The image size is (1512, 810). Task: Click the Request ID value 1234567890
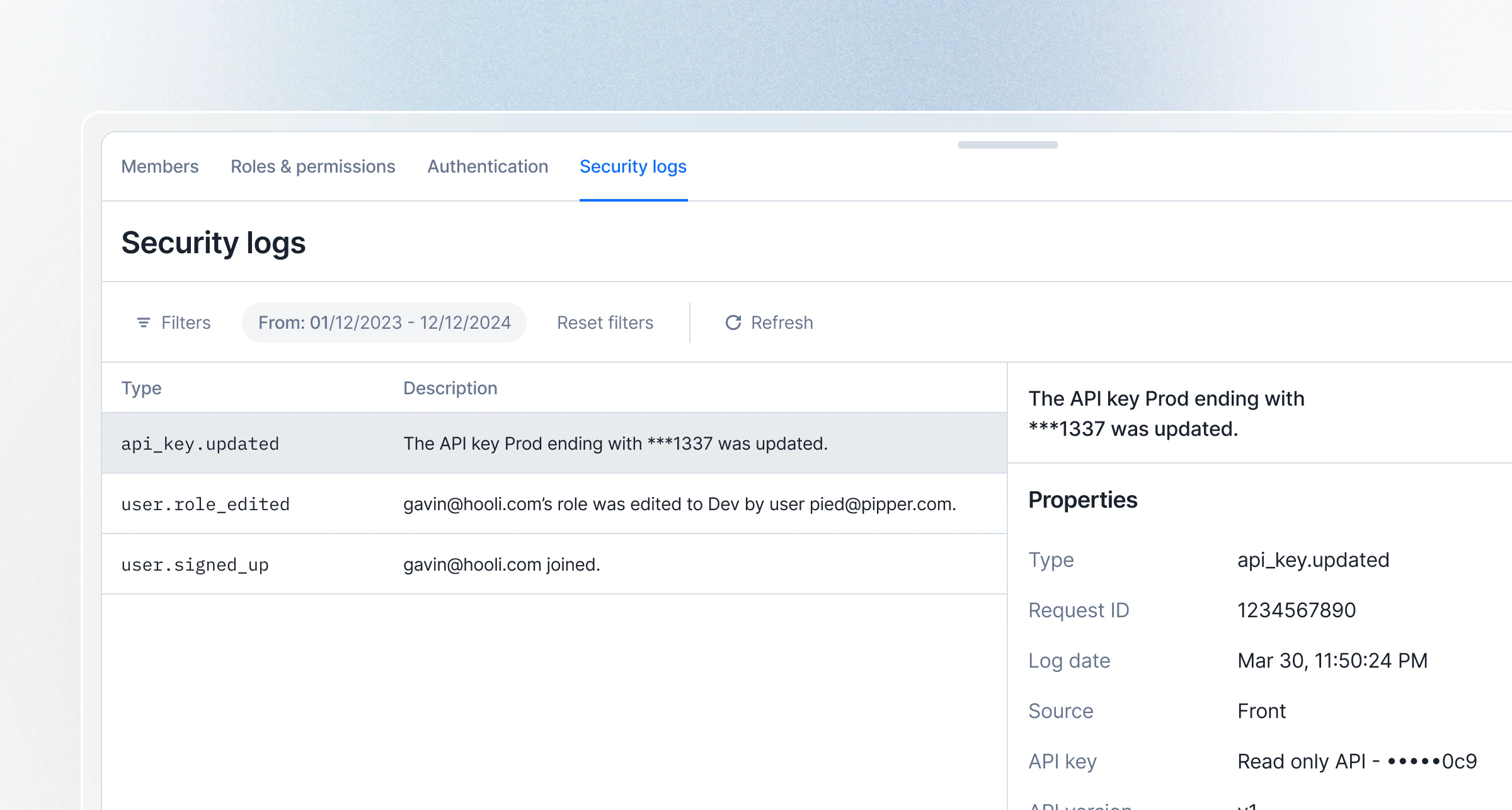pos(1296,610)
